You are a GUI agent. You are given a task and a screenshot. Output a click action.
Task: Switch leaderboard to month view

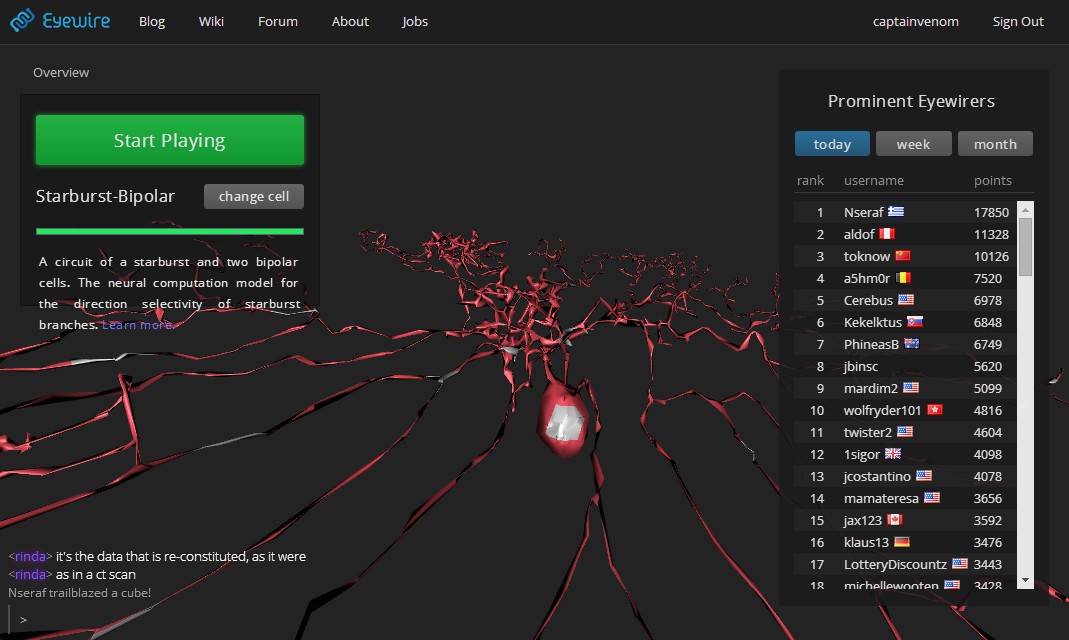[x=995, y=144]
